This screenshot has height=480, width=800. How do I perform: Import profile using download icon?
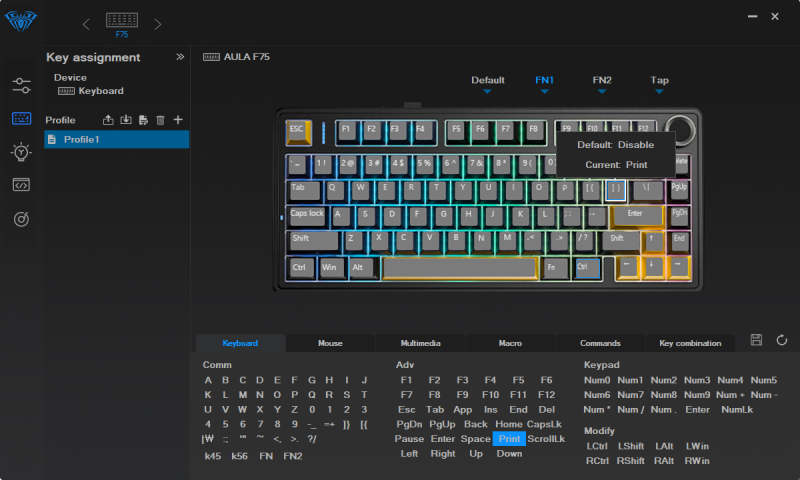(126, 120)
